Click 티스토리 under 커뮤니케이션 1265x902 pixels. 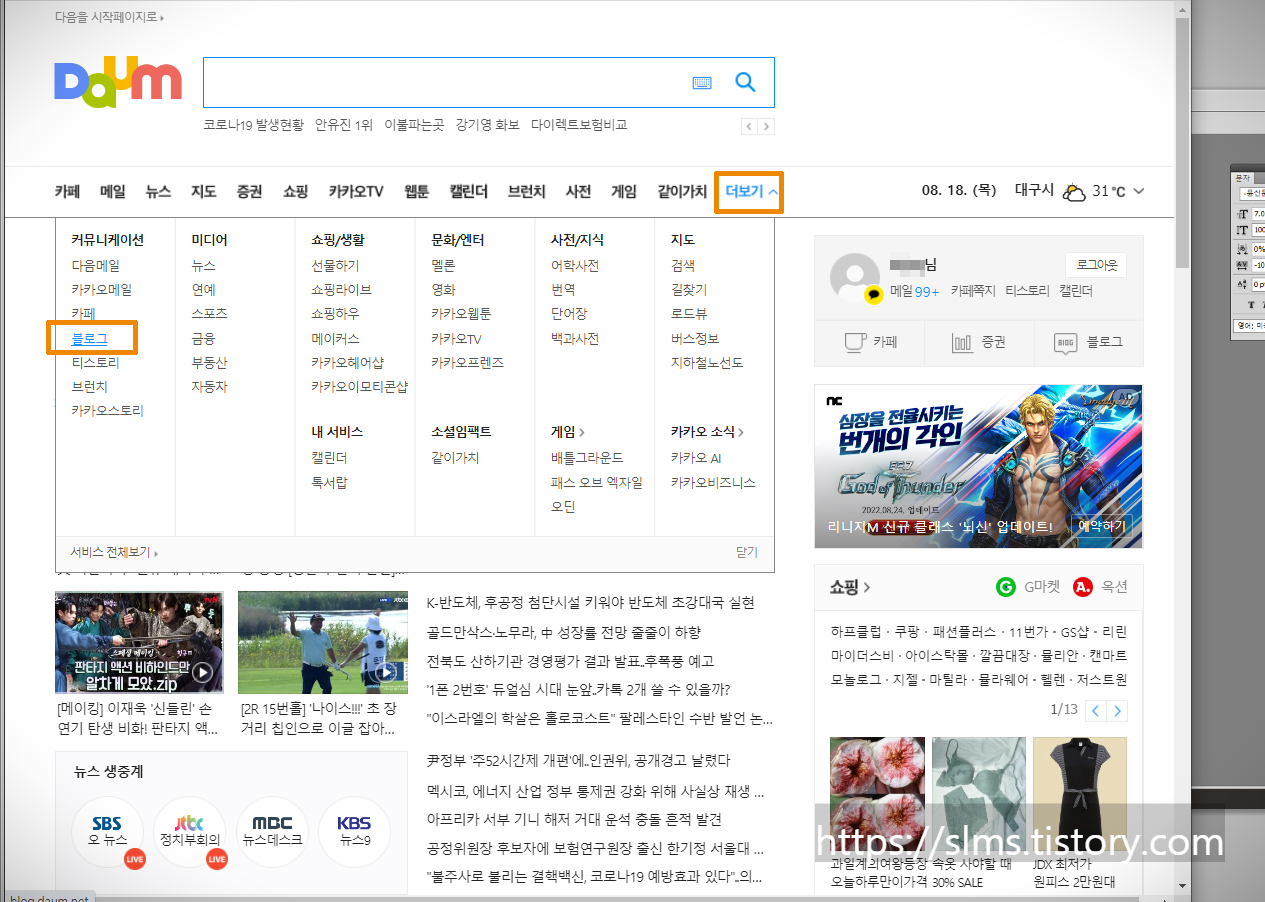95,363
